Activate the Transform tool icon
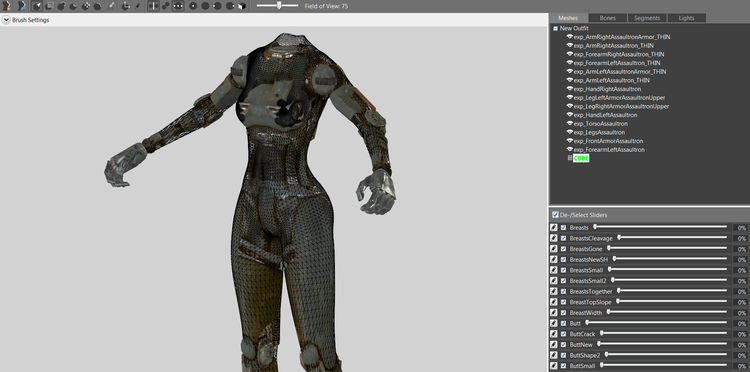 (x=126, y=6)
